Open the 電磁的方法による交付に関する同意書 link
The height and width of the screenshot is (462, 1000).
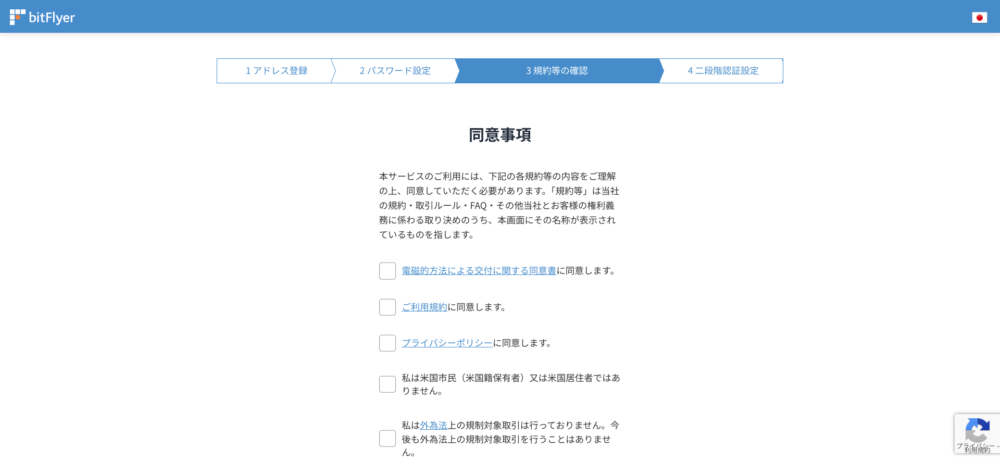click(479, 271)
